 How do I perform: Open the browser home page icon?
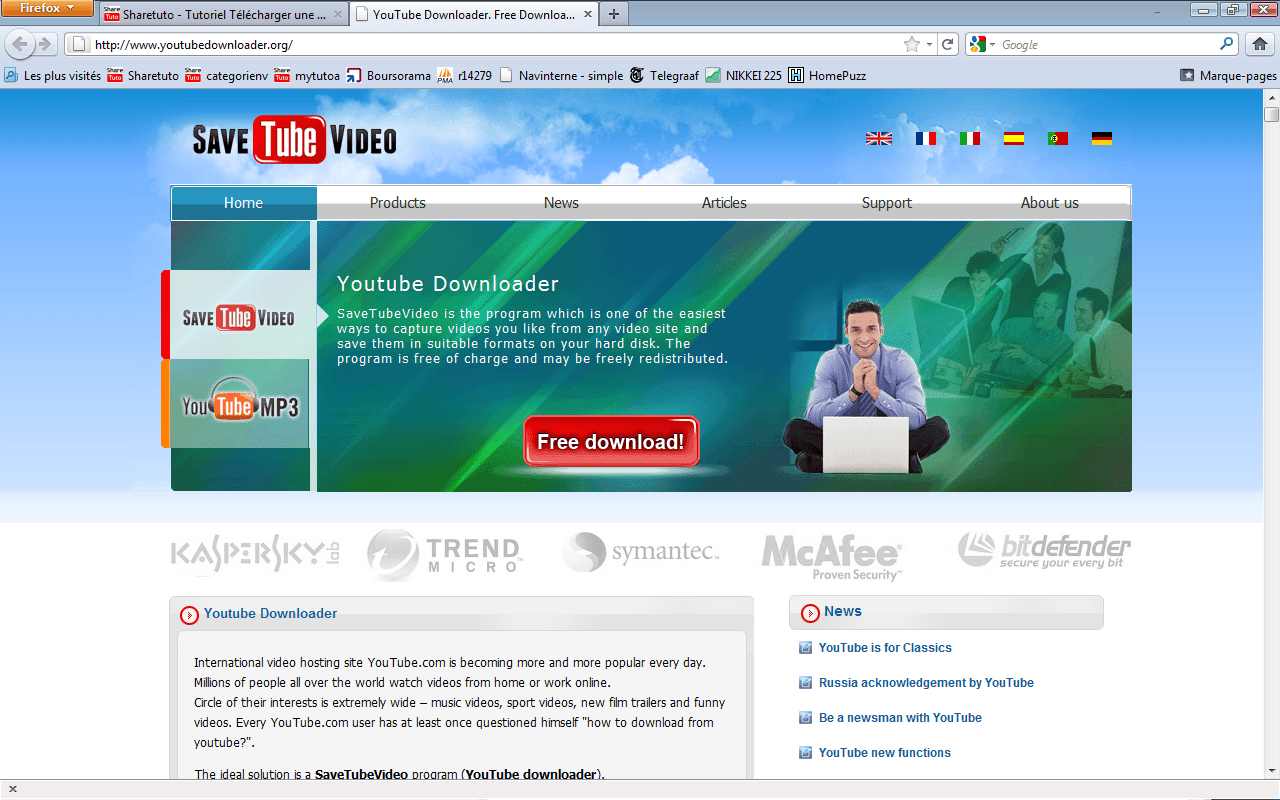pyautogui.click(x=1260, y=44)
